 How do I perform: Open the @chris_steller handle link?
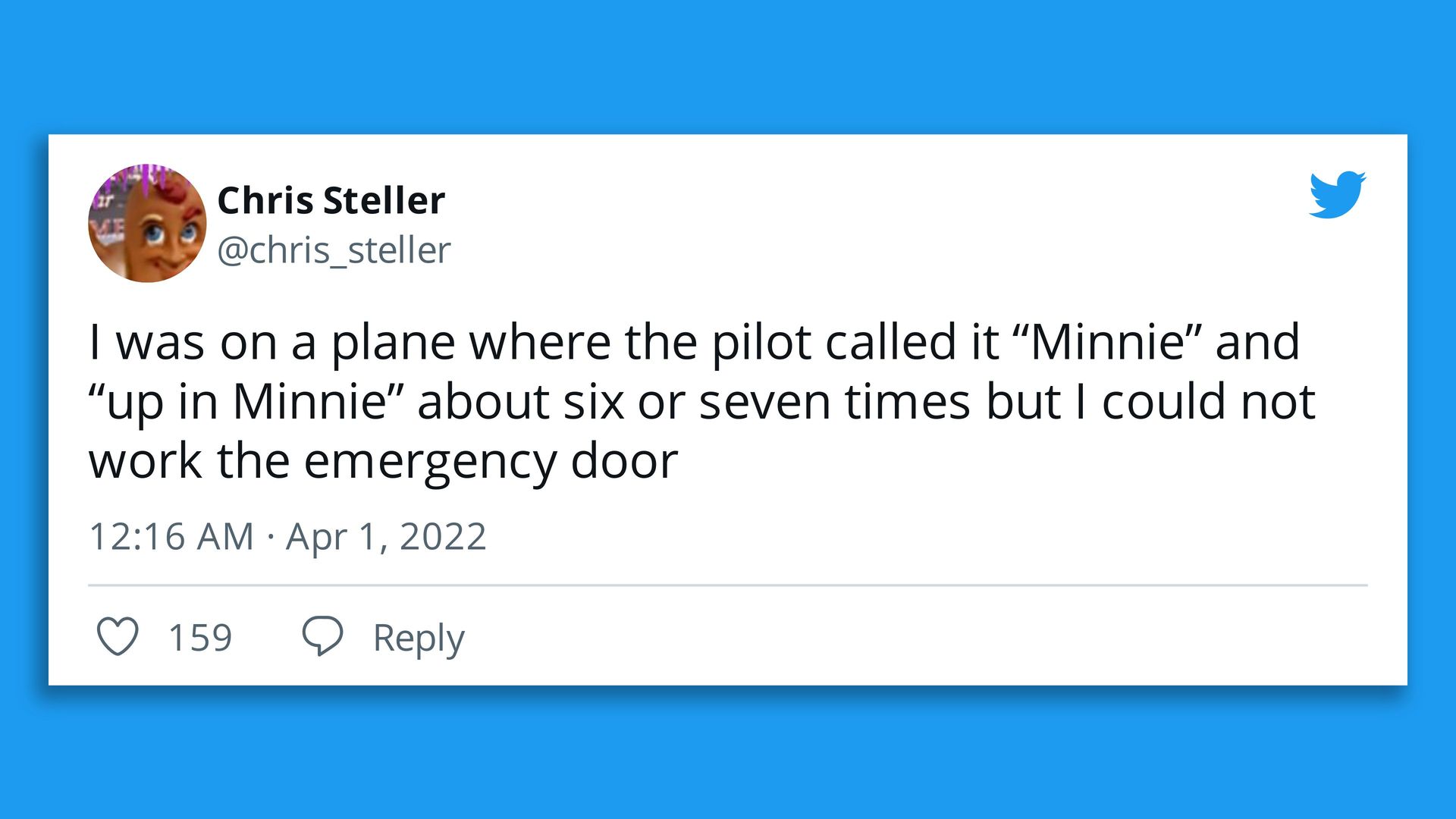334,250
